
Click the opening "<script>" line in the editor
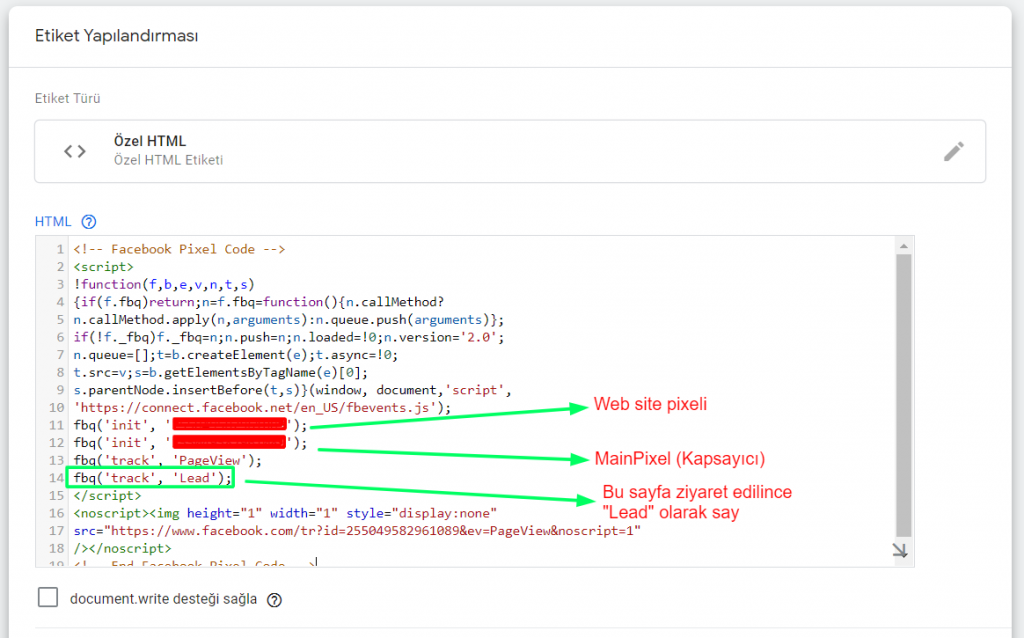click(103, 267)
